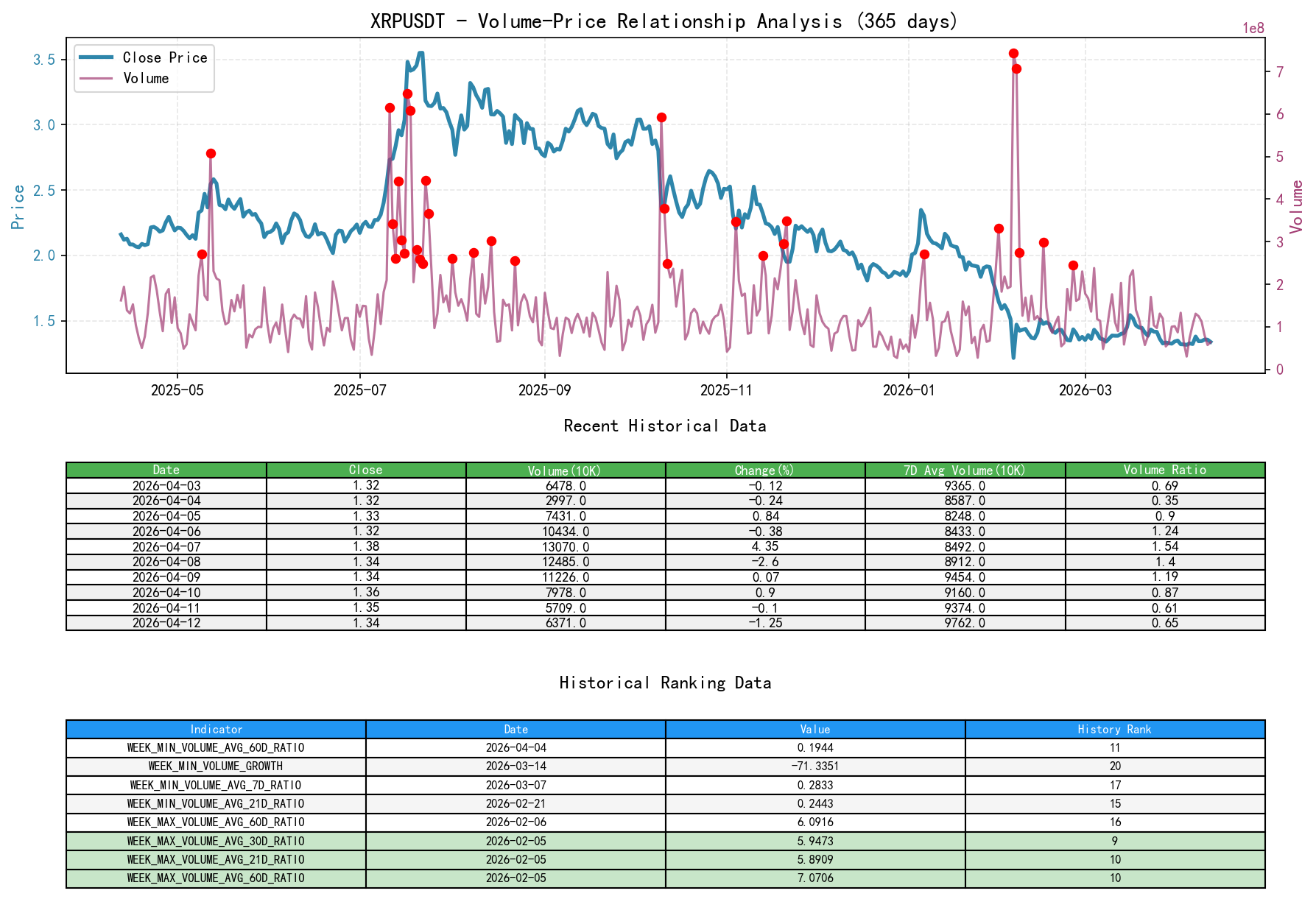Select the WEEK_MAX_VOLUME_AVG_30D_RATIO indicator row
Screen dimensions: 1316x899
click(x=665, y=842)
